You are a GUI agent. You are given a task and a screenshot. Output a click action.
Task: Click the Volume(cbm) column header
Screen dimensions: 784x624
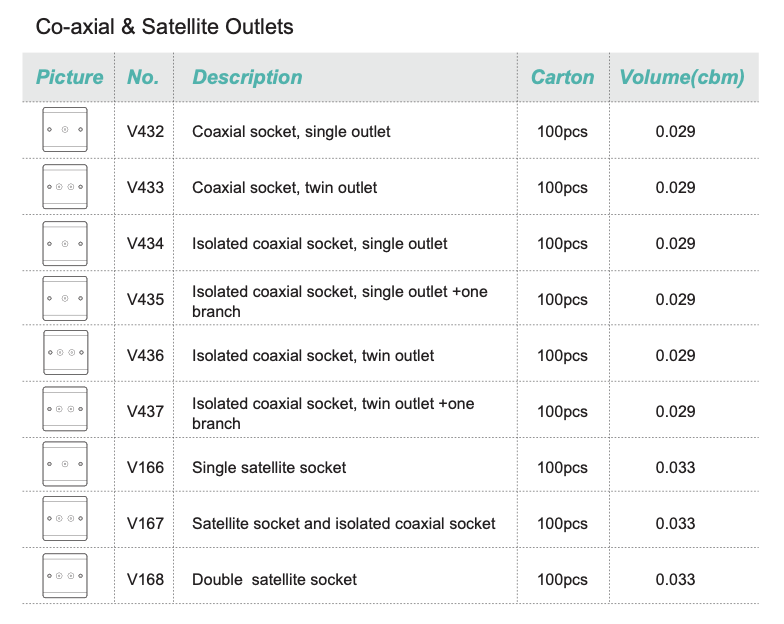click(682, 77)
